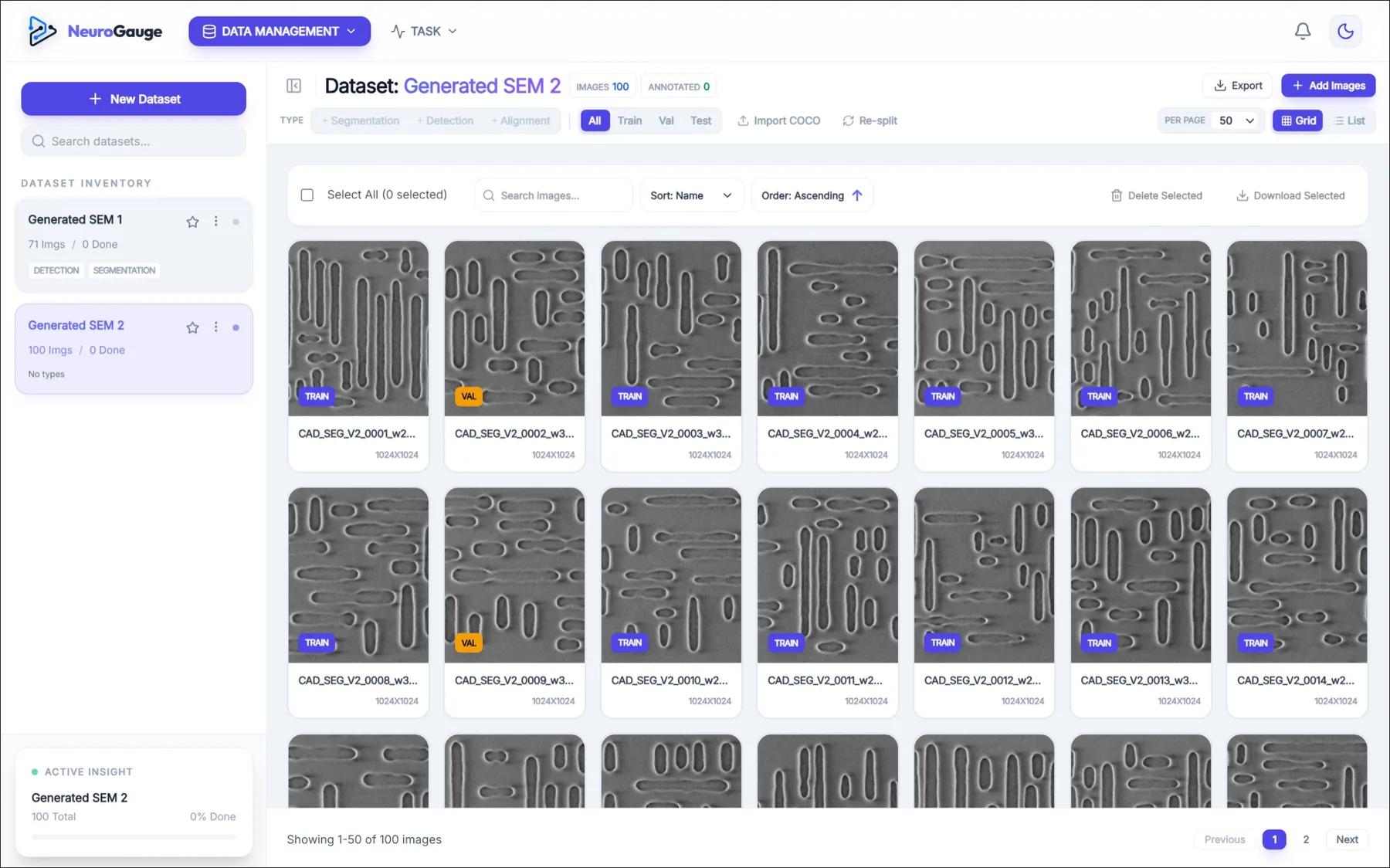Click the VAL badge on CAD_SEG_V2_0009
The image size is (1390, 868).
(469, 643)
